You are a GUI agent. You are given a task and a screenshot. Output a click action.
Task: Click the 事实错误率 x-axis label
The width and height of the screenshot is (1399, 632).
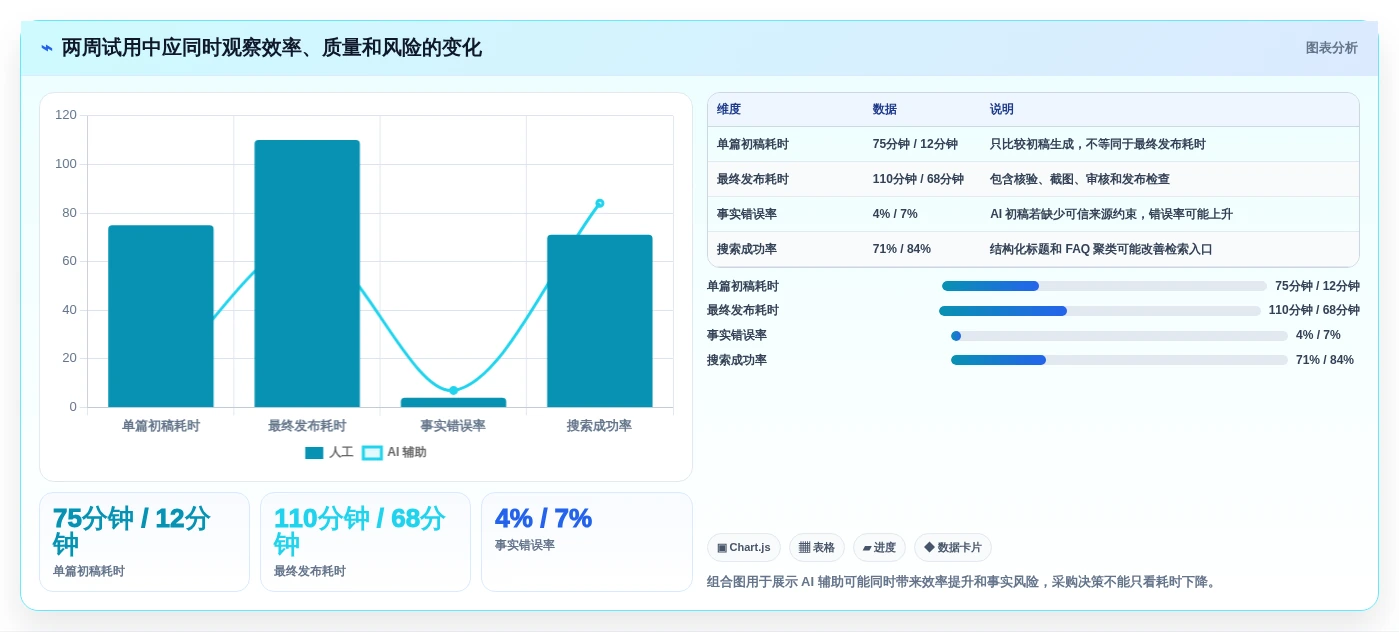453,426
